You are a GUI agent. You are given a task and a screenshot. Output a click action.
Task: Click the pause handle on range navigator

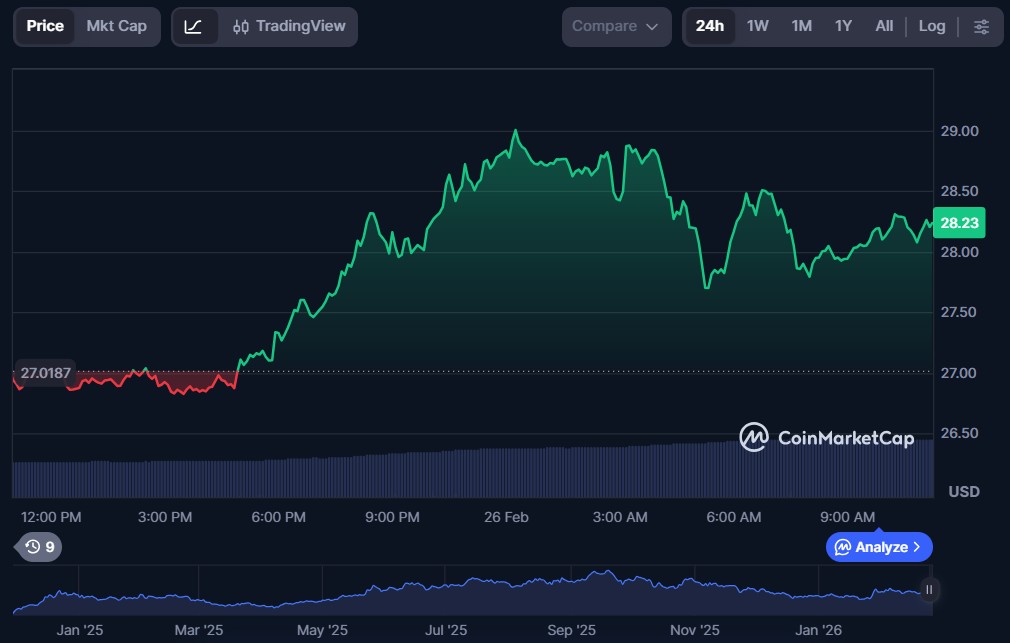point(929,590)
